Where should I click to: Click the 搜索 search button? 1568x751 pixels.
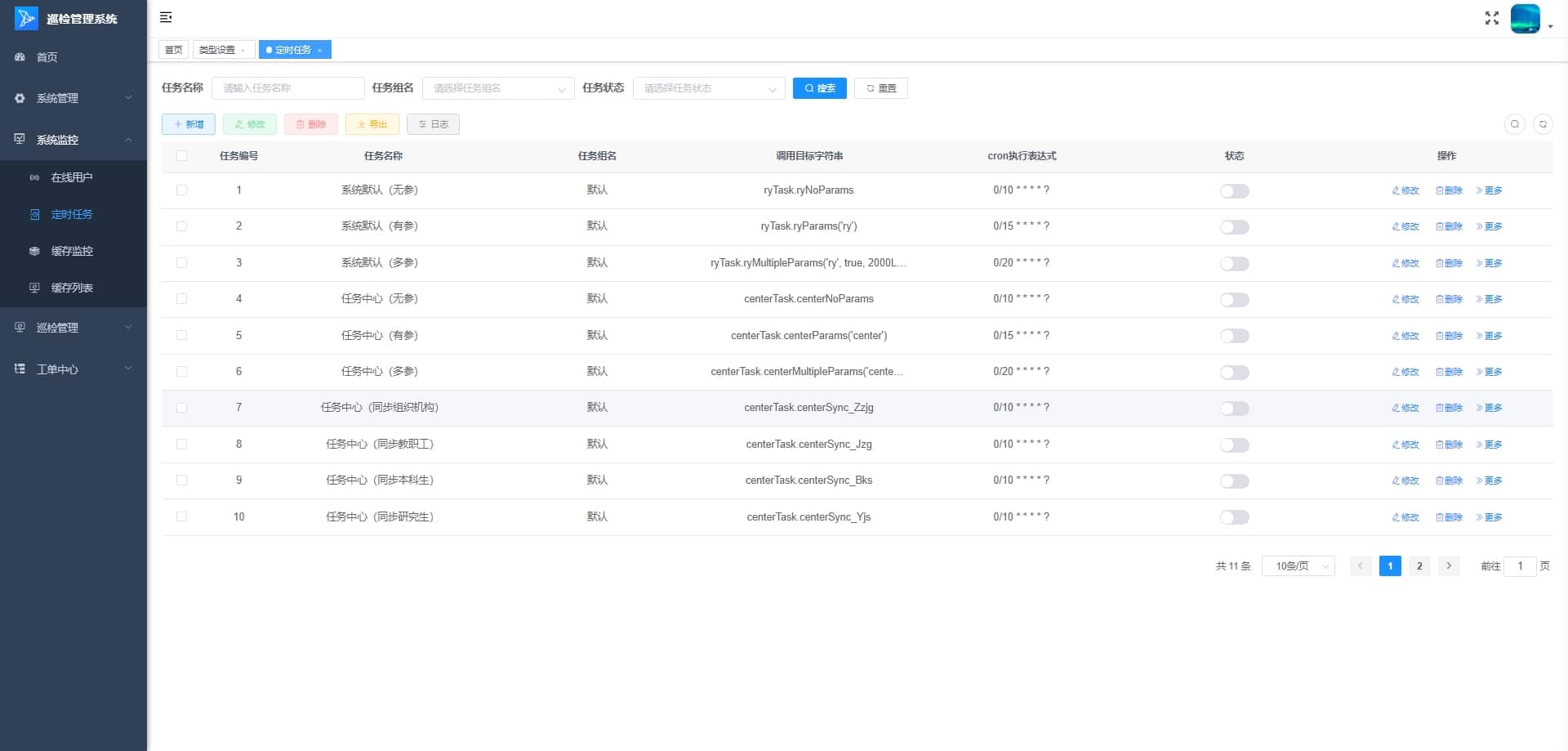pos(819,88)
